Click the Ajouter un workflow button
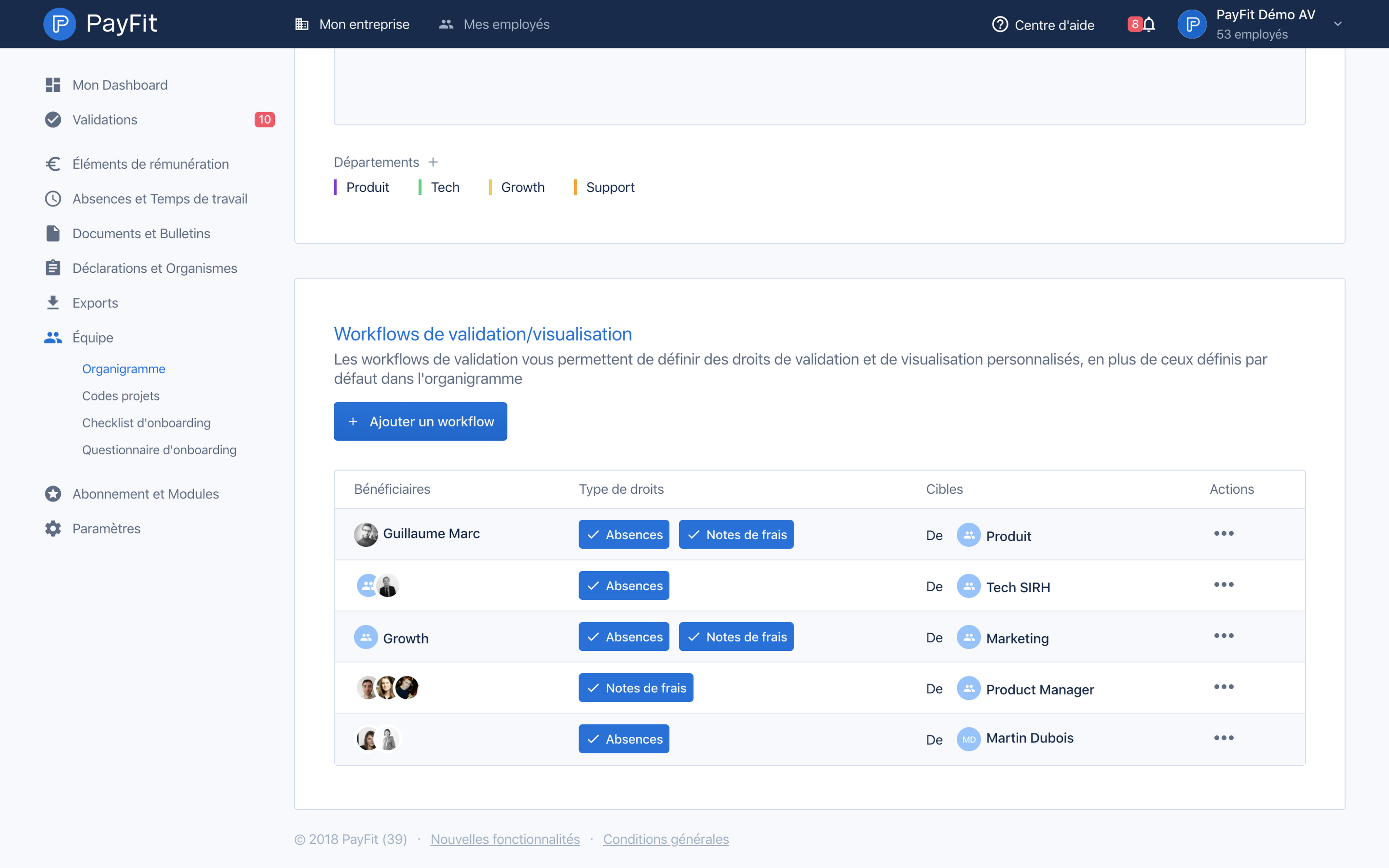Screen dimensions: 1389x868 tap(420, 421)
